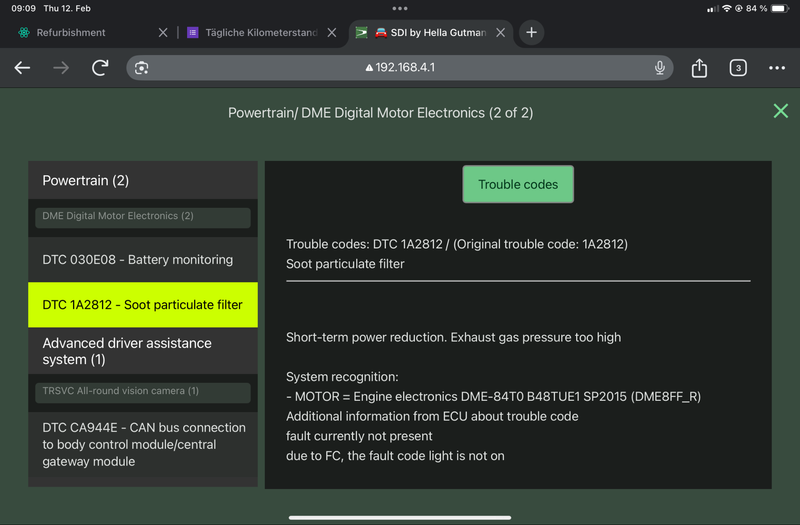Select DTC 1A2812 Soot particulate filter
The width and height of the screenshot is (800, 525).
[142, 305]
